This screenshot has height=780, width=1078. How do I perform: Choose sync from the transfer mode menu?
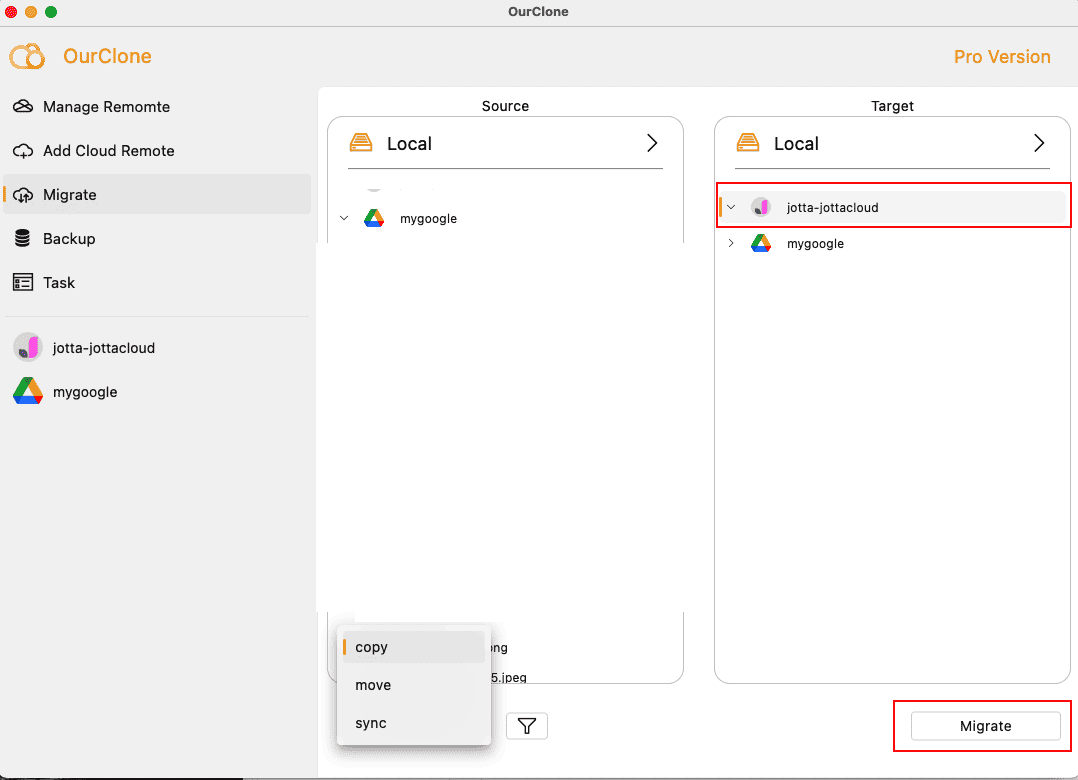click(x=369, y=723)
